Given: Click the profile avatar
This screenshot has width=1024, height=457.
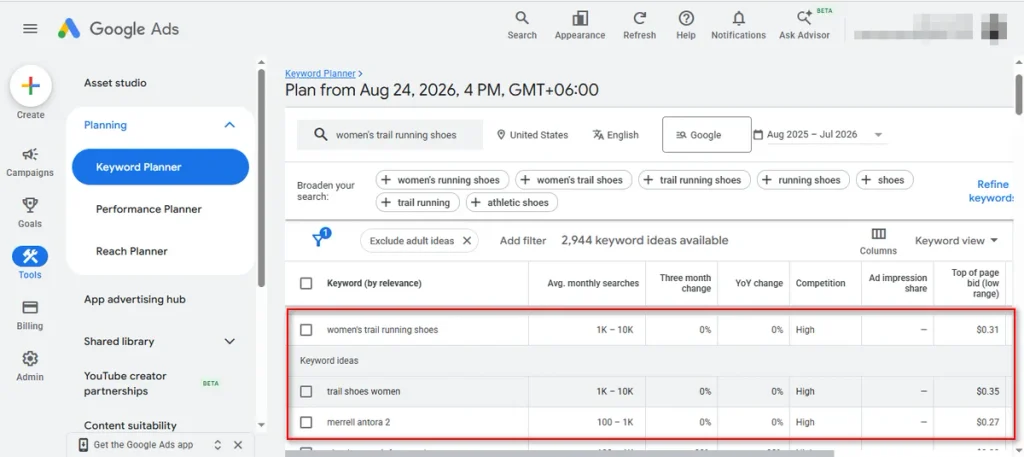Looking at the screenshot, I should [x=994, y=27].
